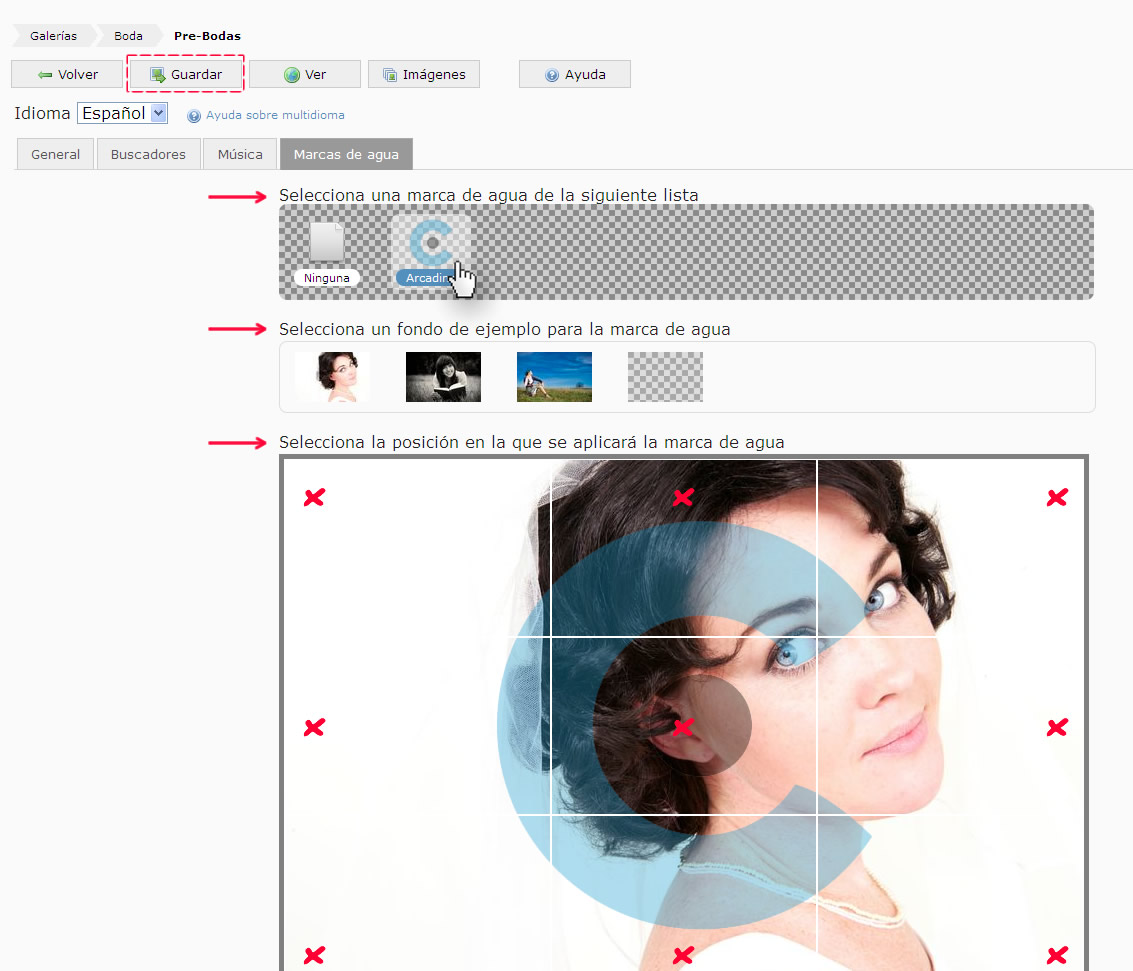Click the Pre-Bodas breadcrumb title
The image size is (1133, 971).
[207, 35]
